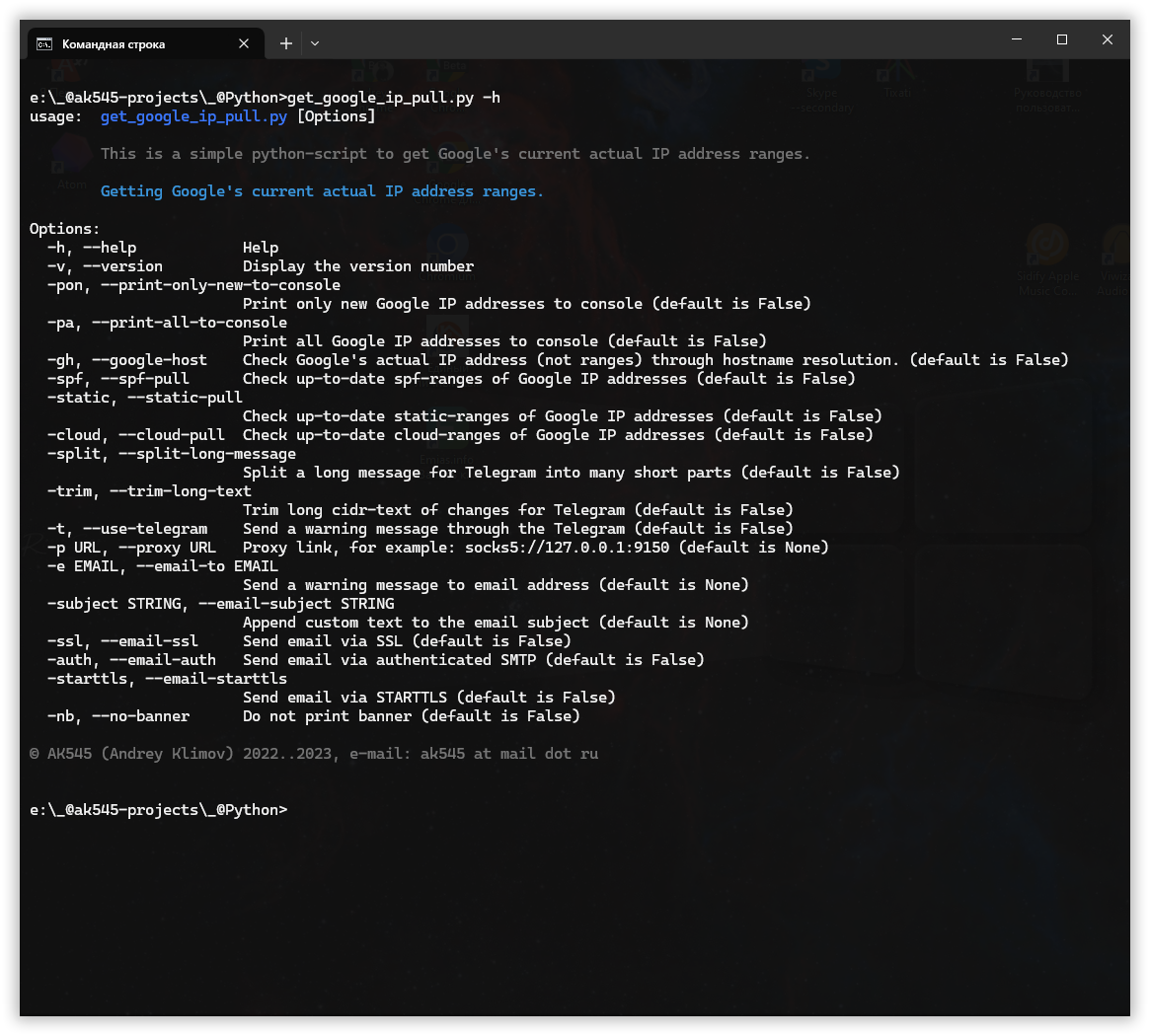
Task: Click the '--split-long-message' option
Action: tap(207, 454)
